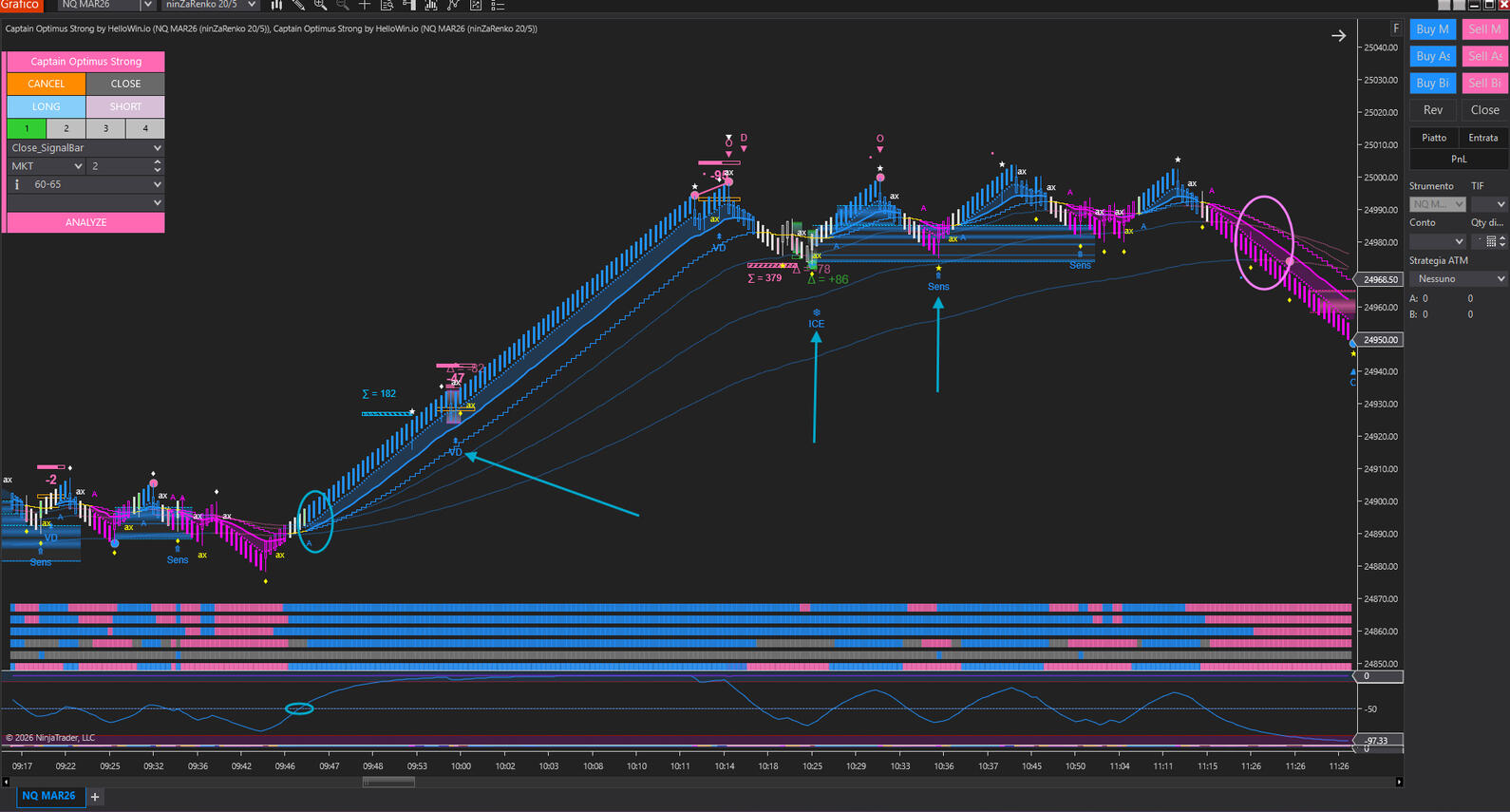Select the drawing tools pencil icon
The width and height of the screenshot is (1510, 812).
pos(298,5)
